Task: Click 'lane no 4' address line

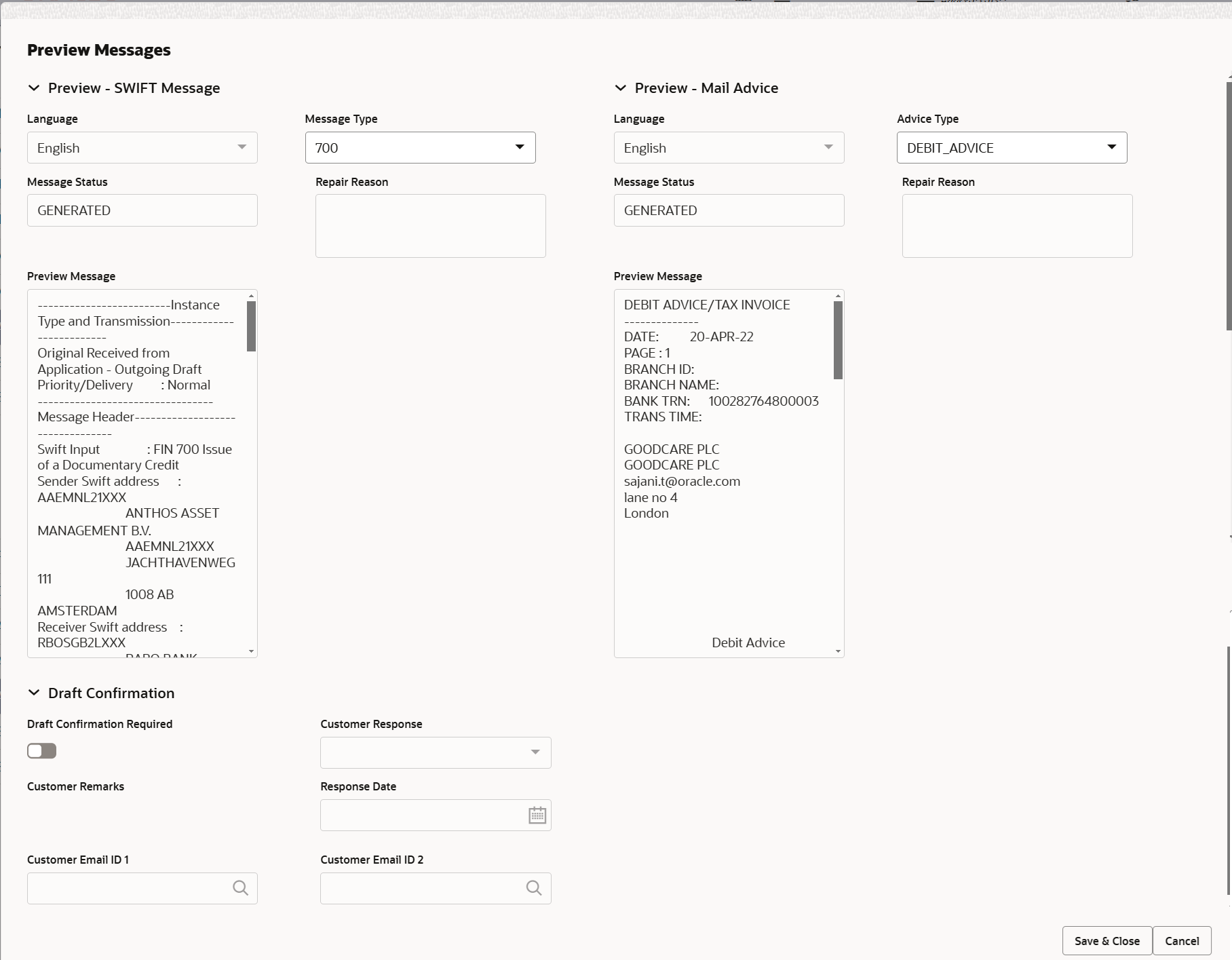Action: click(x=651, y=497)
